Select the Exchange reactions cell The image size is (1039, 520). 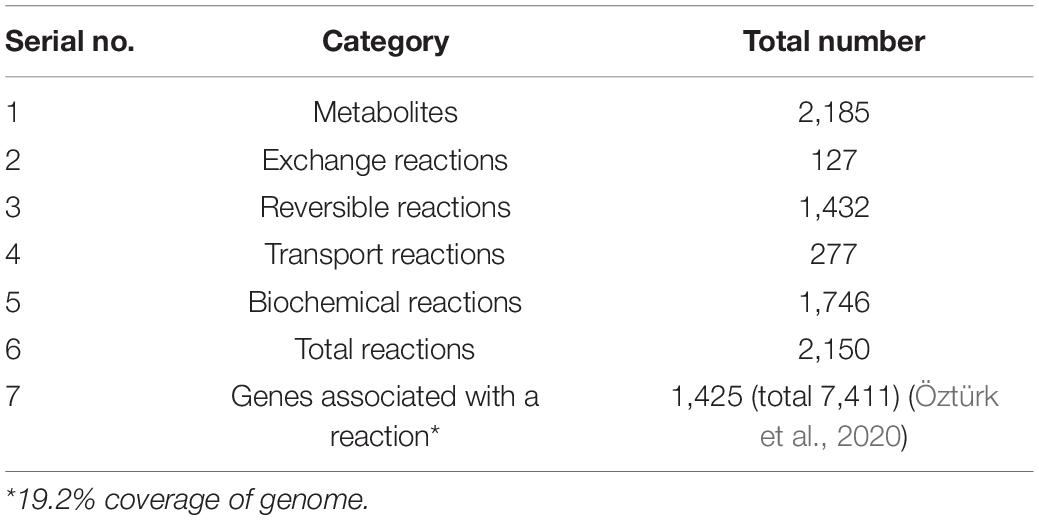coord(385,160)
